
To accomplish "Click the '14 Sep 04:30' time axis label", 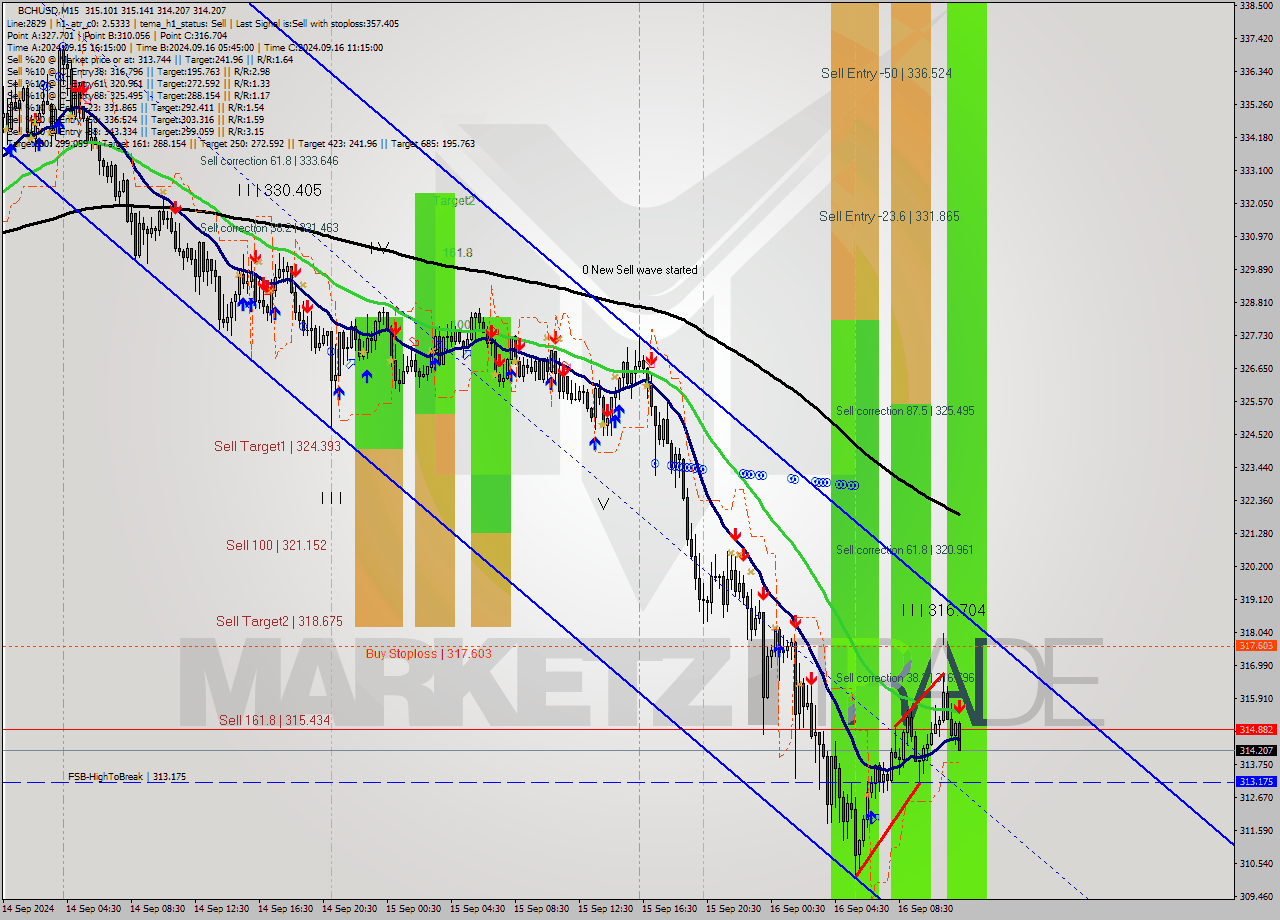I will [93, 909].
